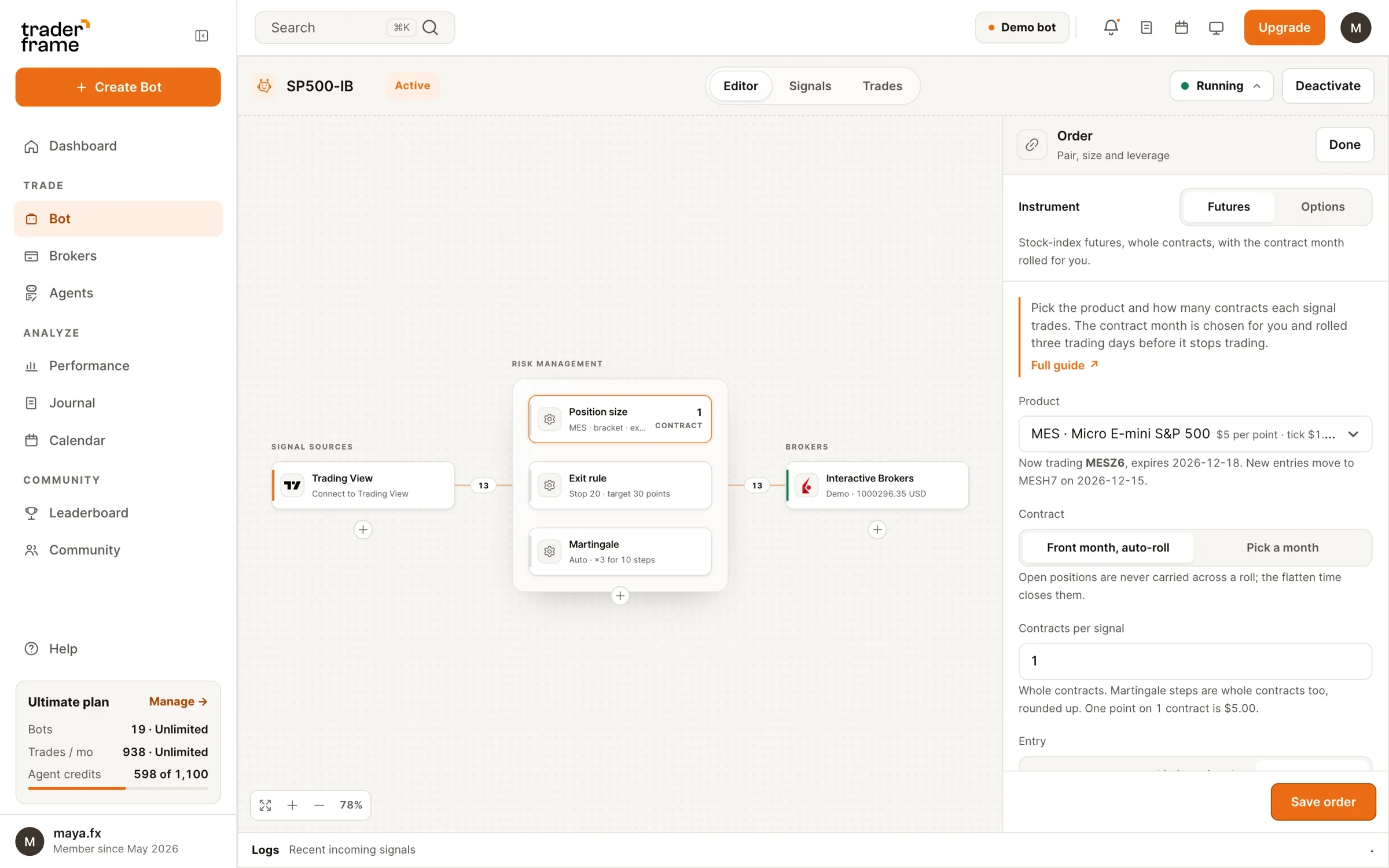Open the Demo bot selector
1389x868 pixels.
[x=1022, y=27]
